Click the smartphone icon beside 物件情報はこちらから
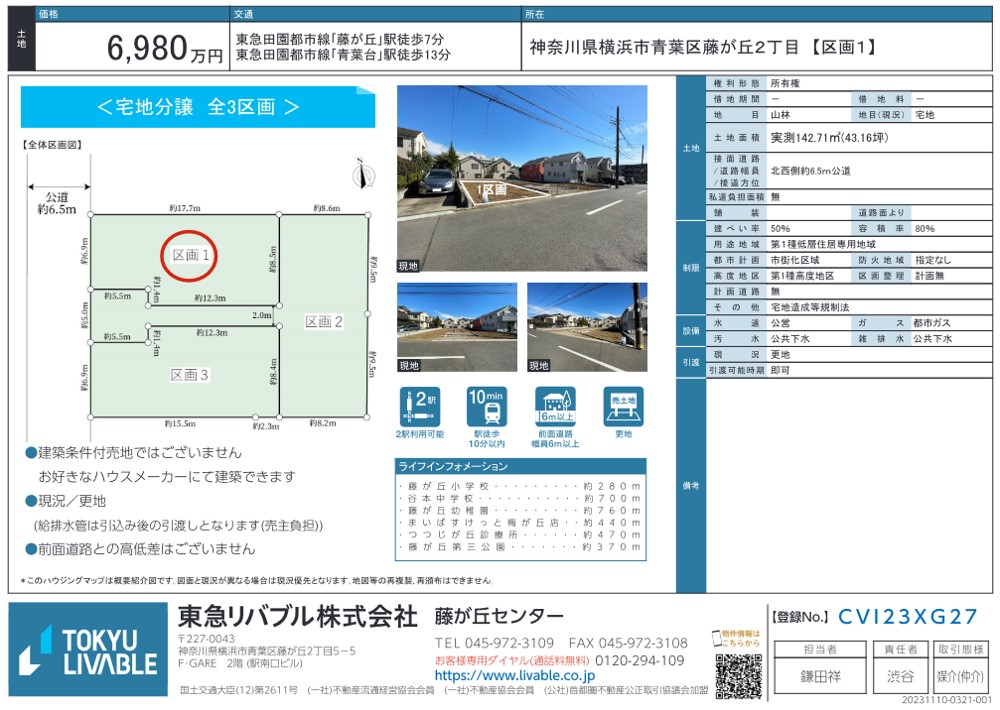The width and height of the screenshot is (1000, 710). point(717,640)
